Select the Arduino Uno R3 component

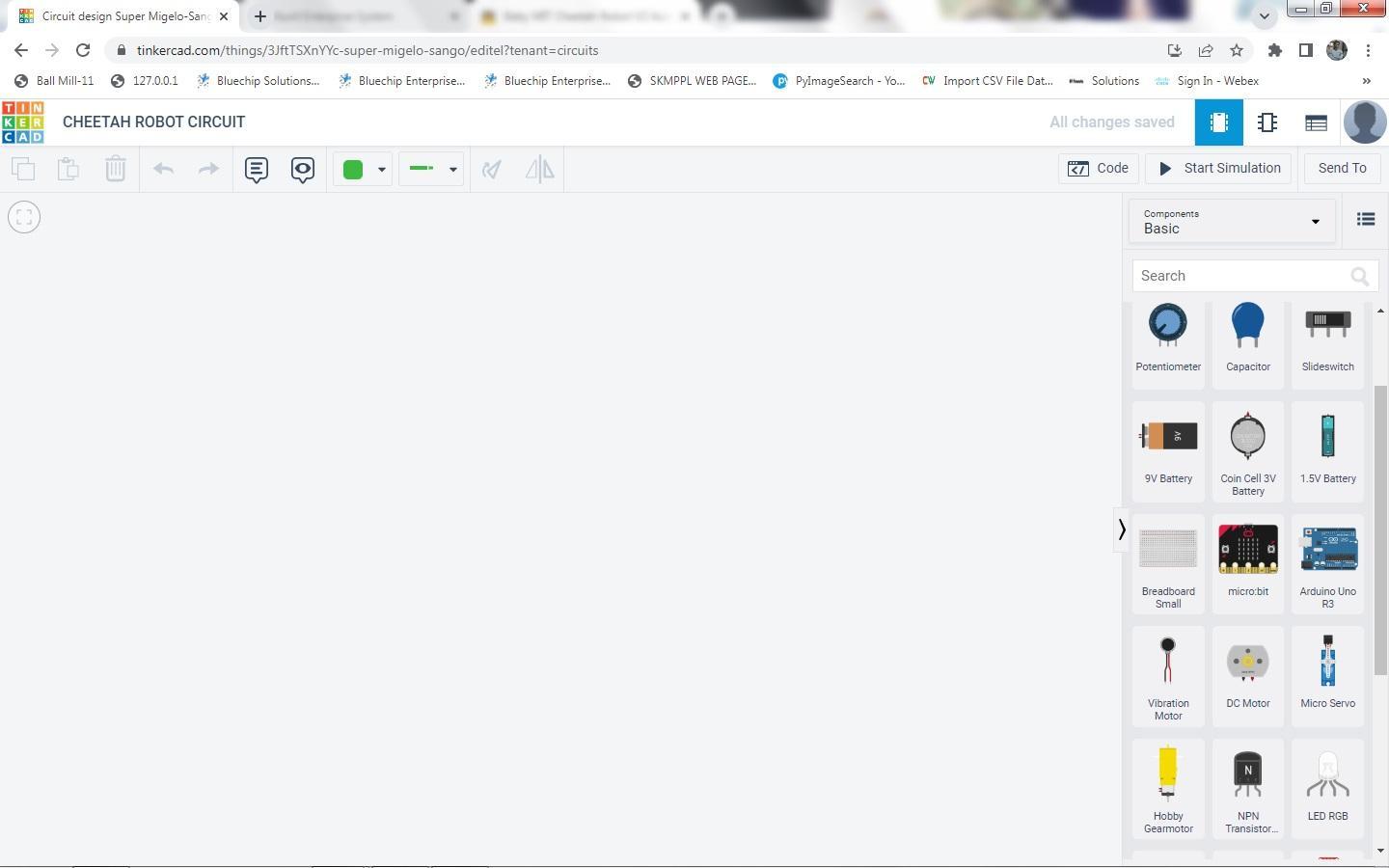1328,564
